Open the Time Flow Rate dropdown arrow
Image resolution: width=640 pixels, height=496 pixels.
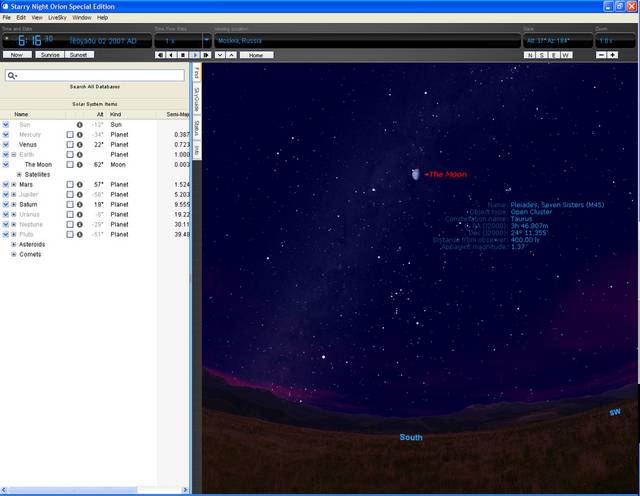click(207, 40)
